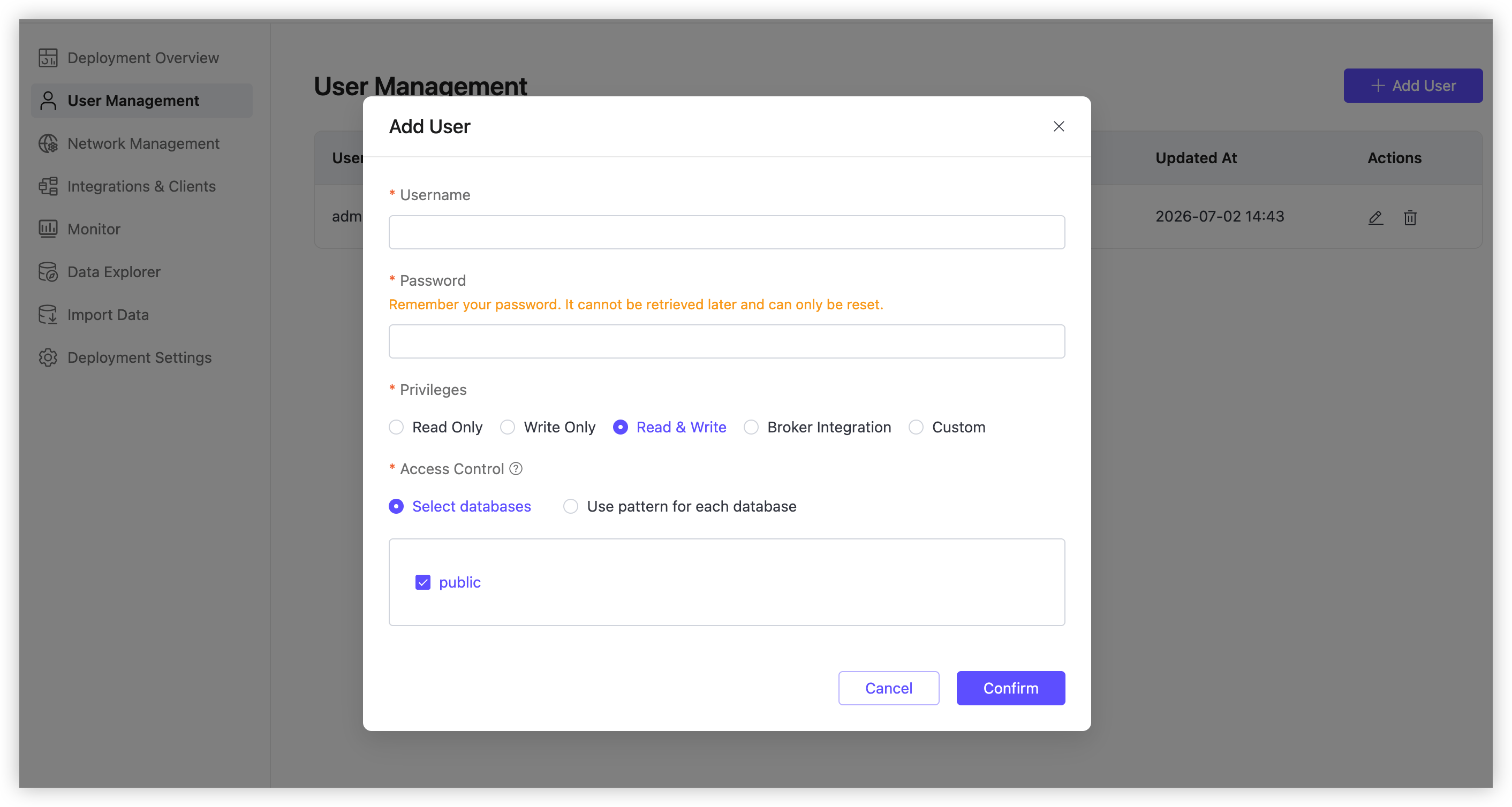Viewport: 1512px width, 807px height.
Task: Click the Deployment Overview sidebar icon
Action: tap(48, 57)
